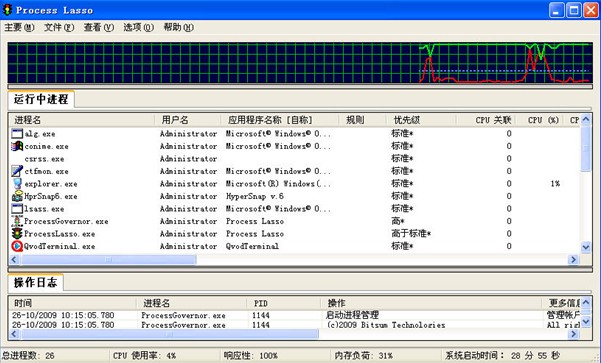Select the alg.exe window icon
Viewport: 601px width, 363px height.
[x=17, y=134]
